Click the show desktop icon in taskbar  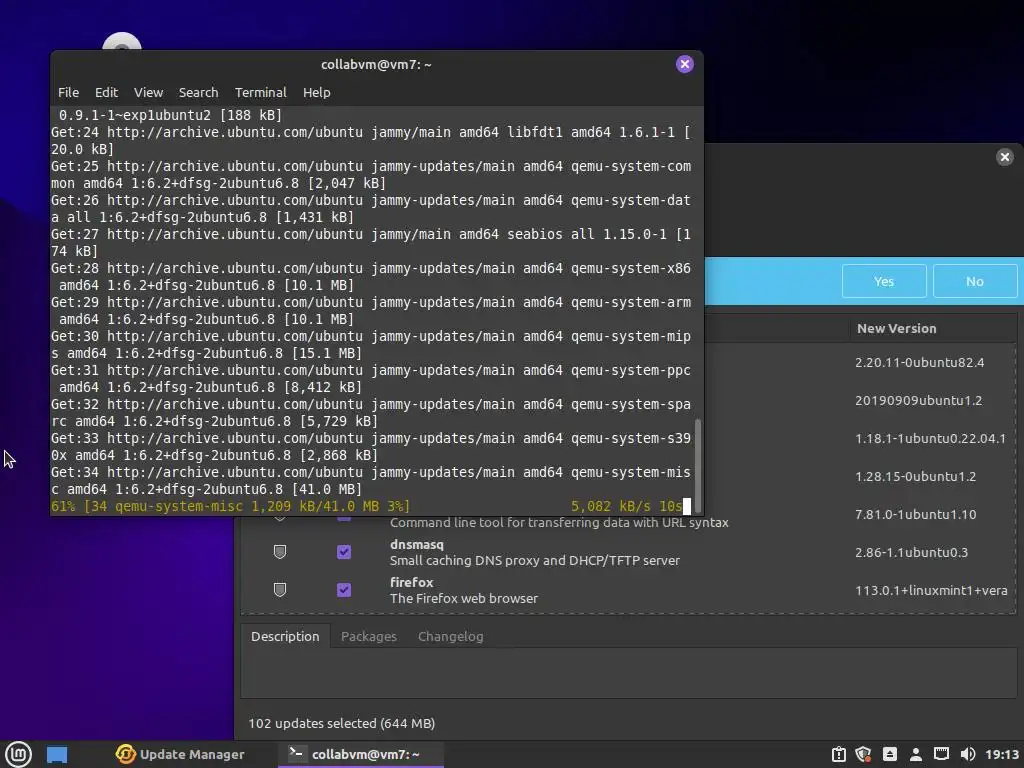(x=57, y=754)
